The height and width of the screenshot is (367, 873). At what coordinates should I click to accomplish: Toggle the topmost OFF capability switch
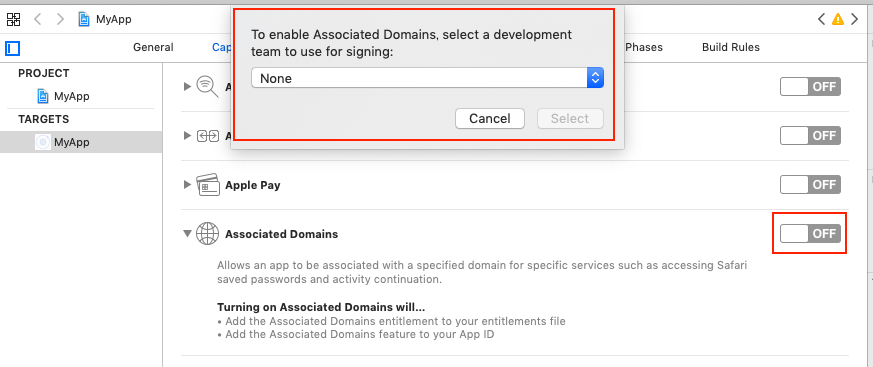click(x=810, y=87)
